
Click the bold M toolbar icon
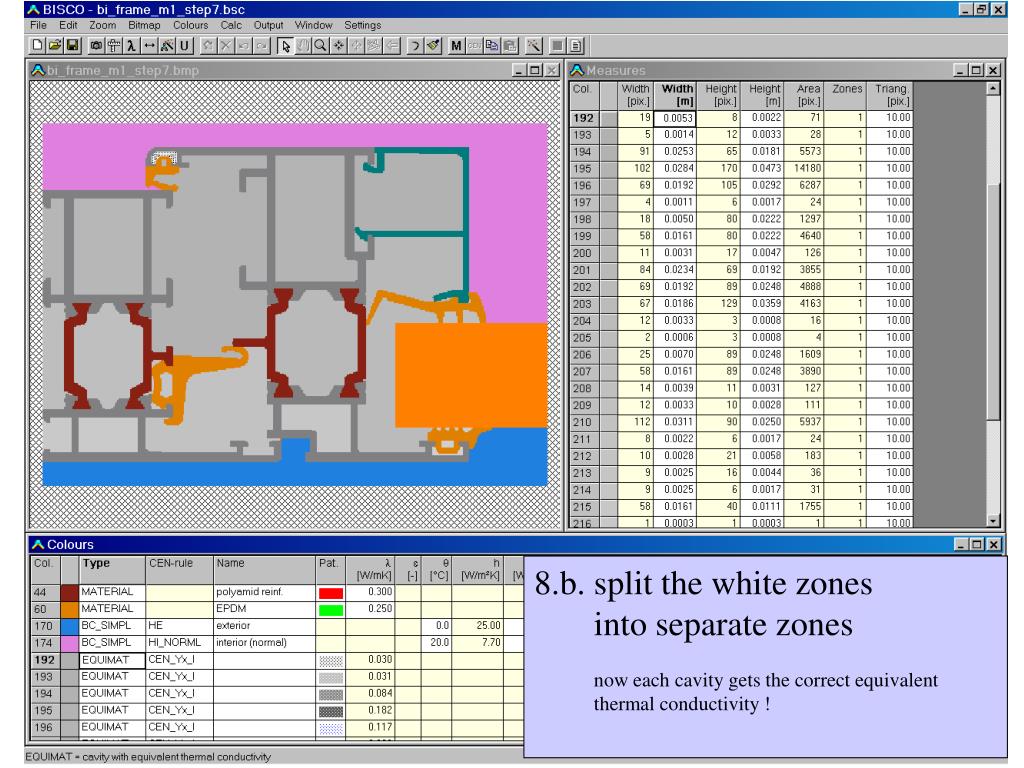point(456,45)
